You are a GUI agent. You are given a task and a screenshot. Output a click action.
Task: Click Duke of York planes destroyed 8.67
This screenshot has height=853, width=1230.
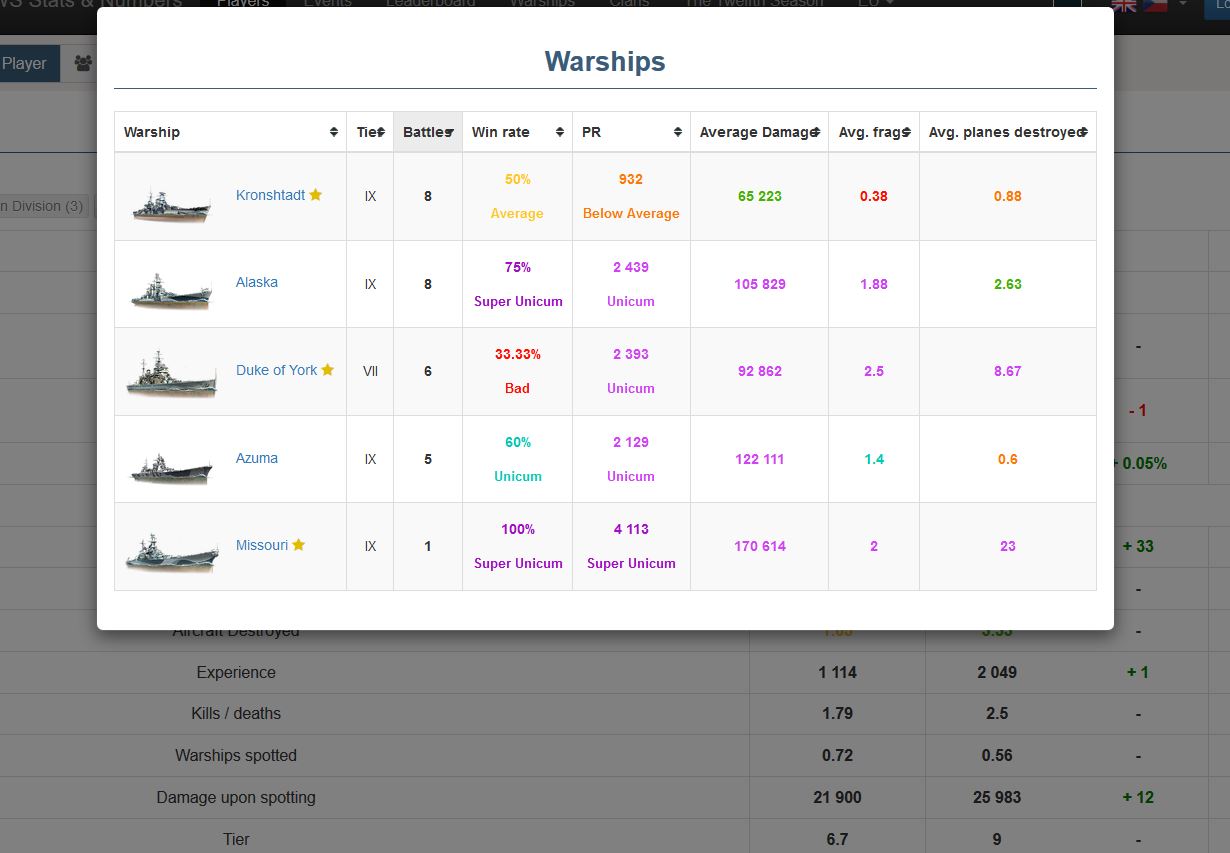1007,371
